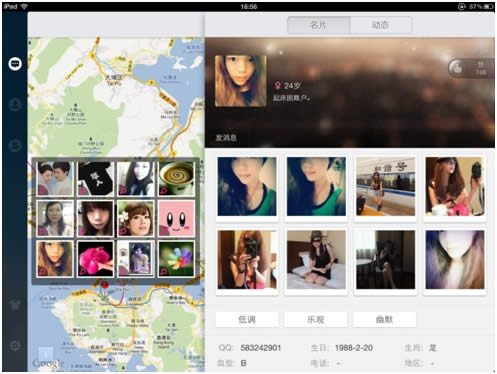The width and height of the screenshot is (497, 374).
Task: Switch to the 名片 tab
Action: (319, 25)
